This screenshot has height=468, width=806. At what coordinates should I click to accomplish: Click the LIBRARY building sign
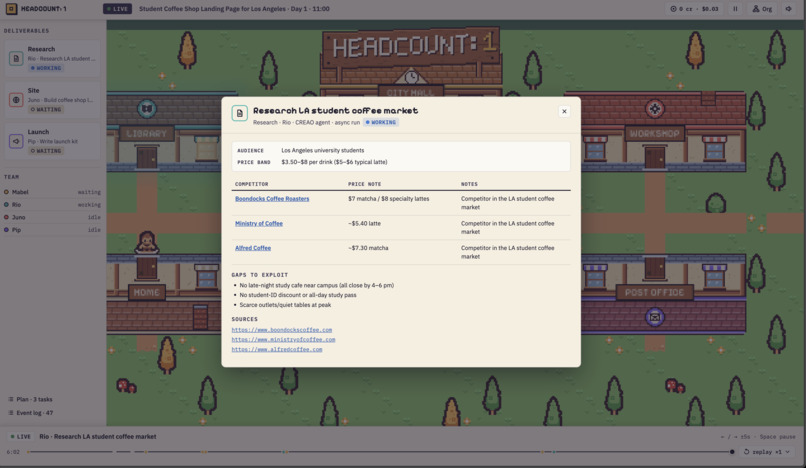pos(146,134)
